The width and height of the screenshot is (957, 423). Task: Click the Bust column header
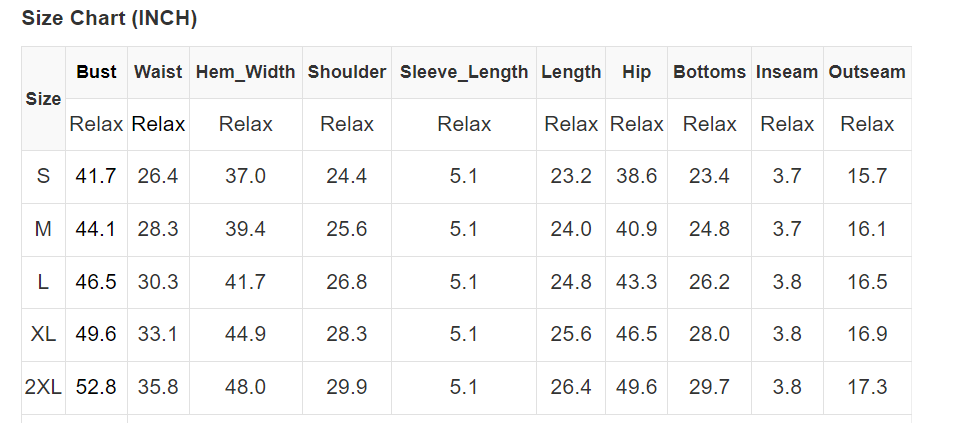pyautogui.click(x=96, y=72)
